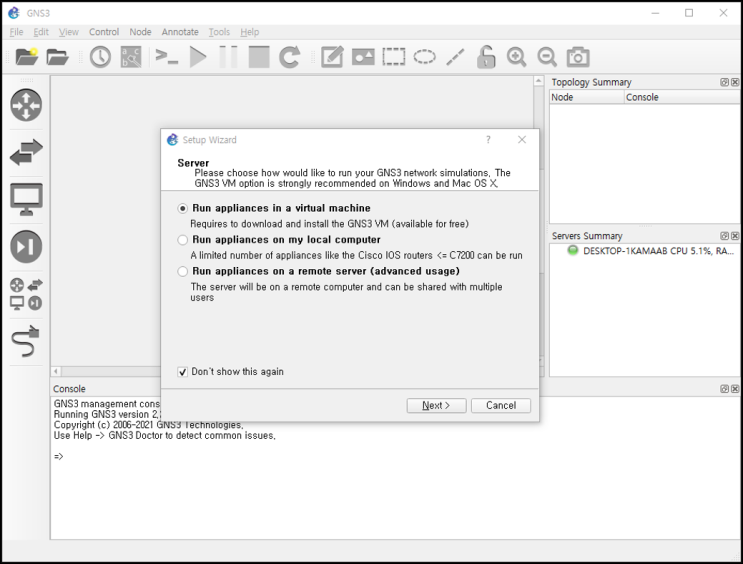The height and width of the screenshot is (564, 743).
Task: Draw a line annotation
Action: coord(455,57)
